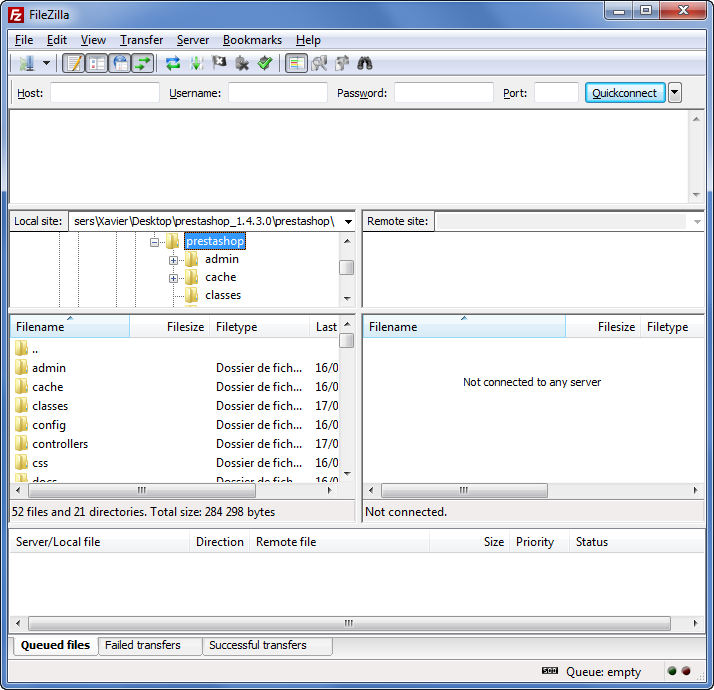This screenshot has height=690, width=714.
Task: Sort local files by Last modified column
Action: (325, 327)
